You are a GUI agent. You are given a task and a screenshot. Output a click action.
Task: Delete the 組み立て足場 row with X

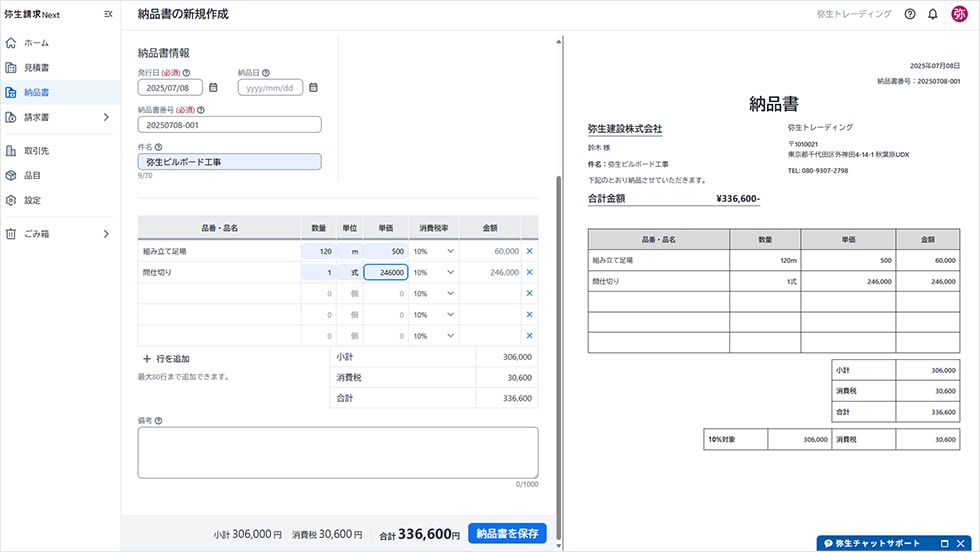529,251
